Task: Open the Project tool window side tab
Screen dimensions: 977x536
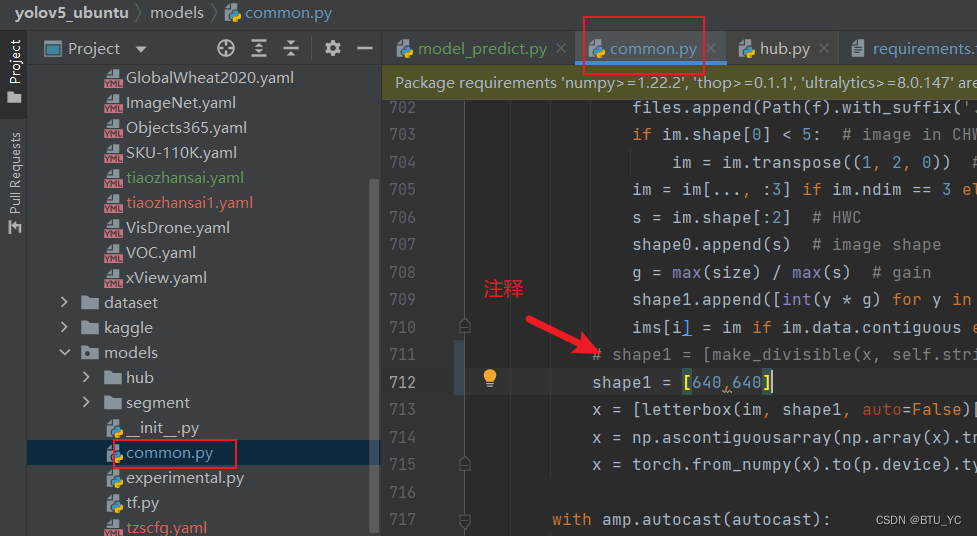Action: coord(14,70)
